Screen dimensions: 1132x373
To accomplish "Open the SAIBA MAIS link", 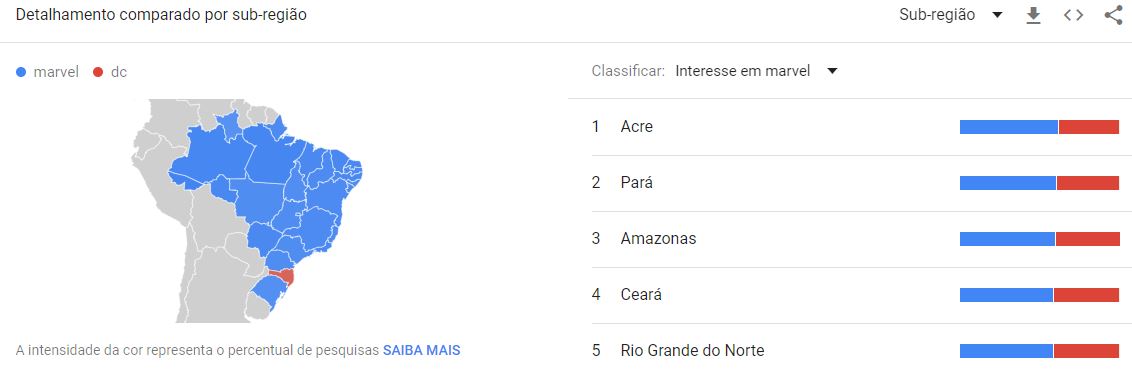I will [x=422, y=351].
